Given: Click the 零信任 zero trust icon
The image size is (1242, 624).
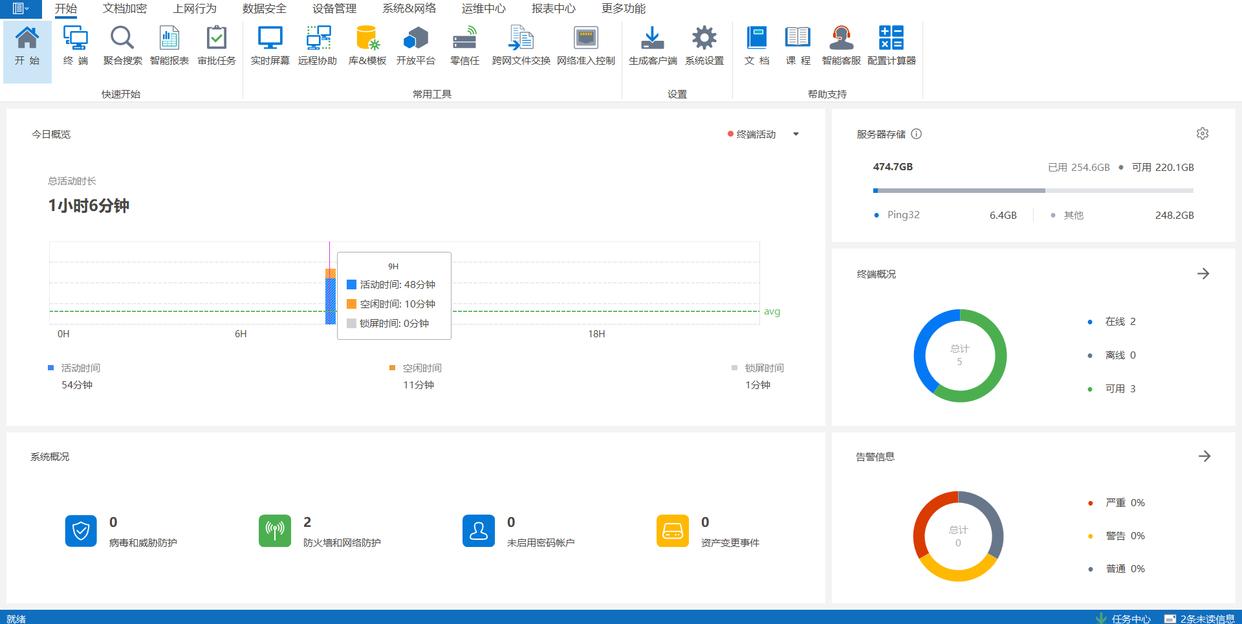Looking at the screenshot, I should click(464, 46).
